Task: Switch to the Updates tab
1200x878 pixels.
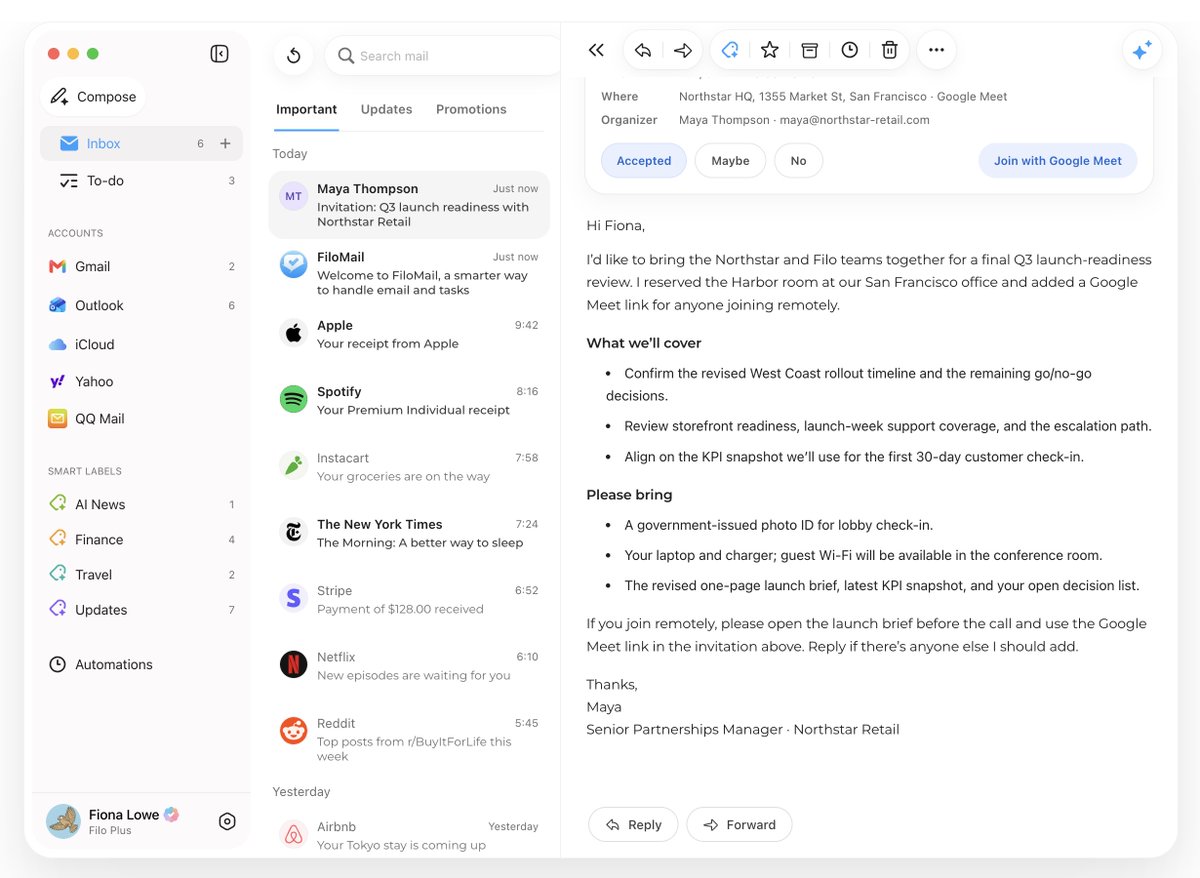Action: pos(386,110)
